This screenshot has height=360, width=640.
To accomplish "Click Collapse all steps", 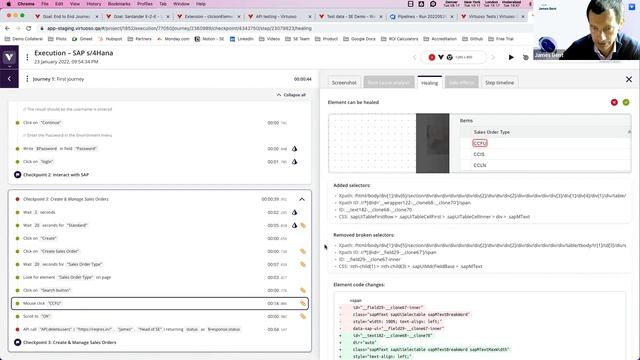I will coord(291,95).
